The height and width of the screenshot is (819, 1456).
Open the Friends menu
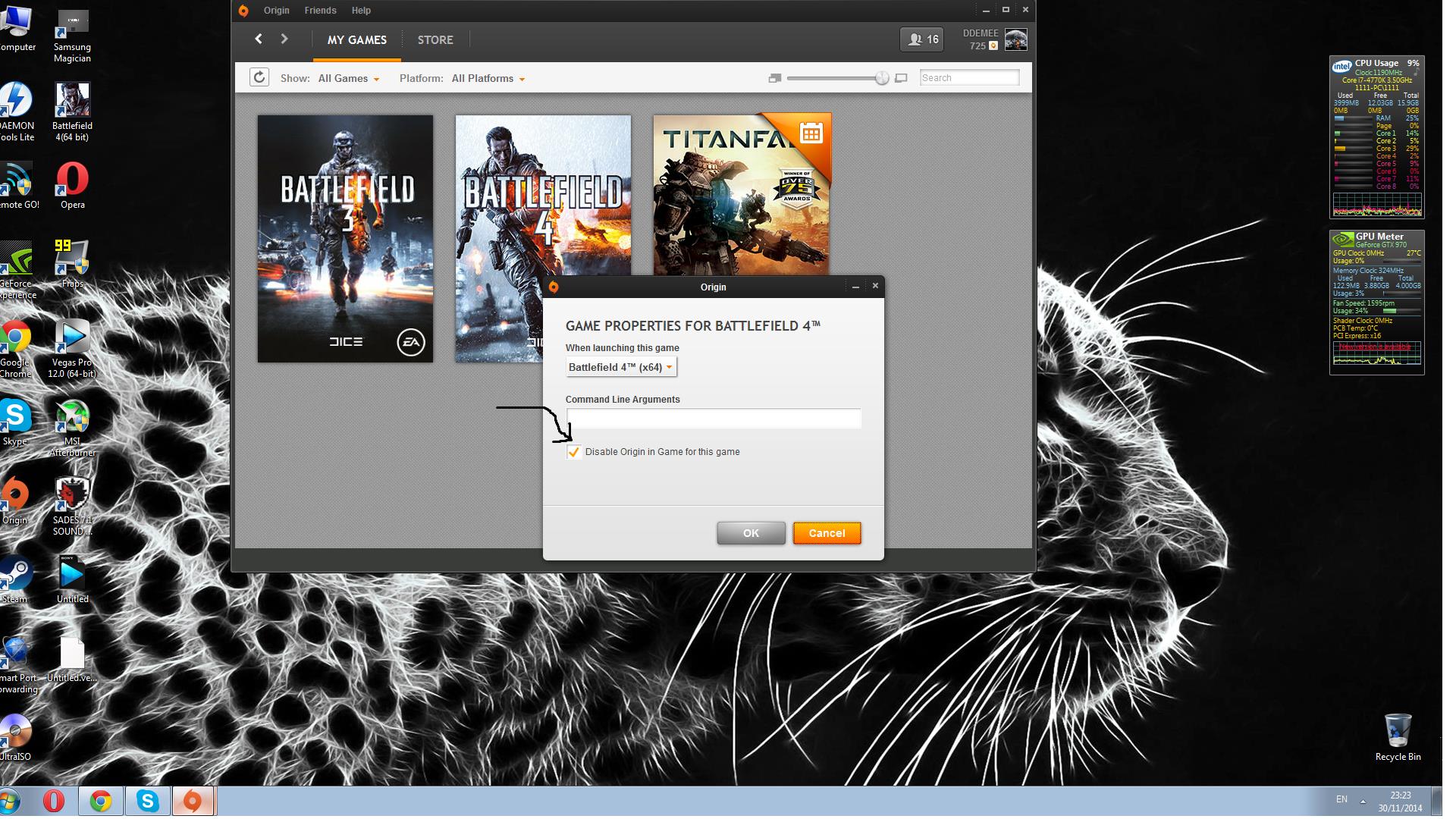pos(320,11)
